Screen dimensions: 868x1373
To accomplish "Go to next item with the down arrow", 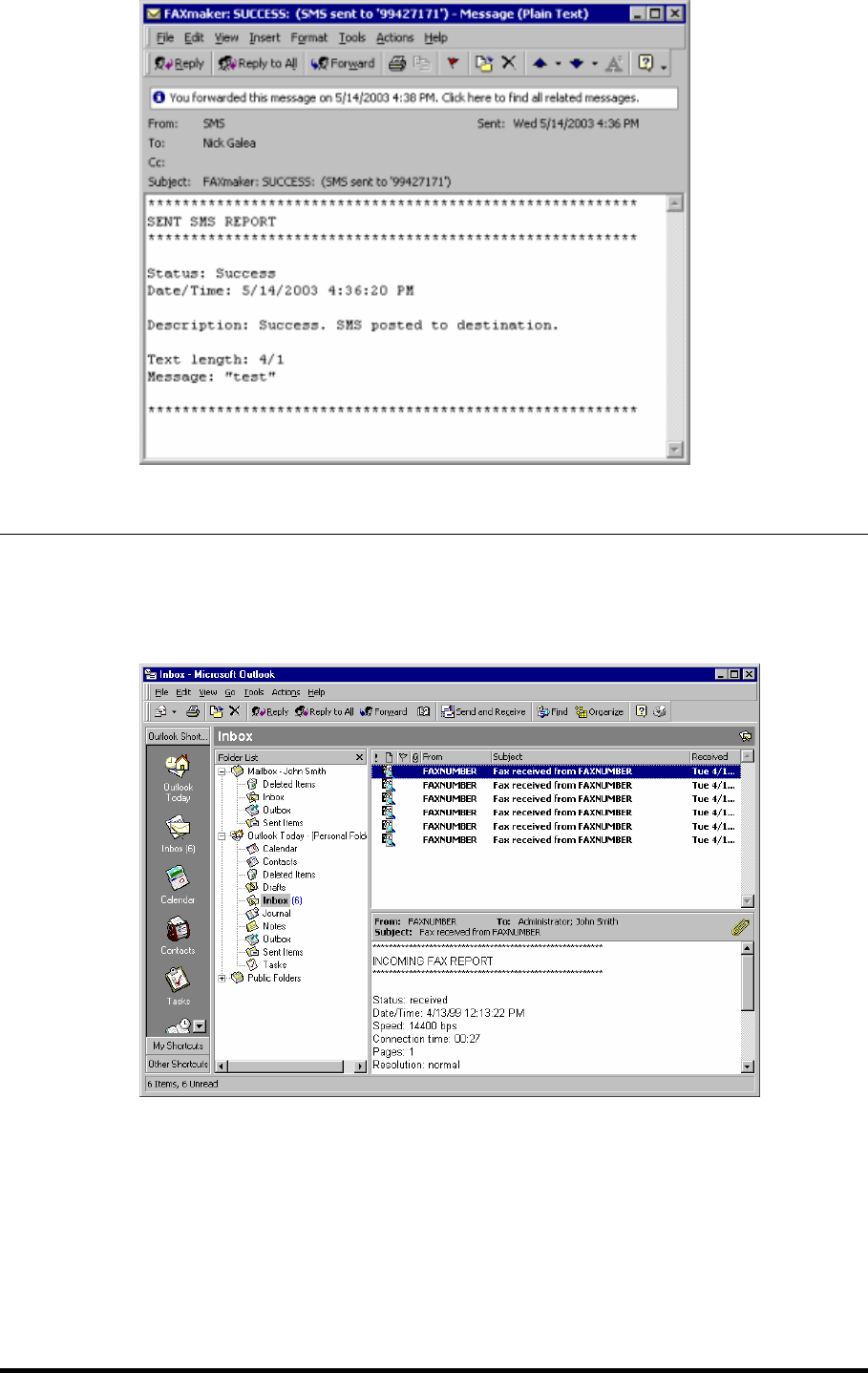I will point(576,63).
